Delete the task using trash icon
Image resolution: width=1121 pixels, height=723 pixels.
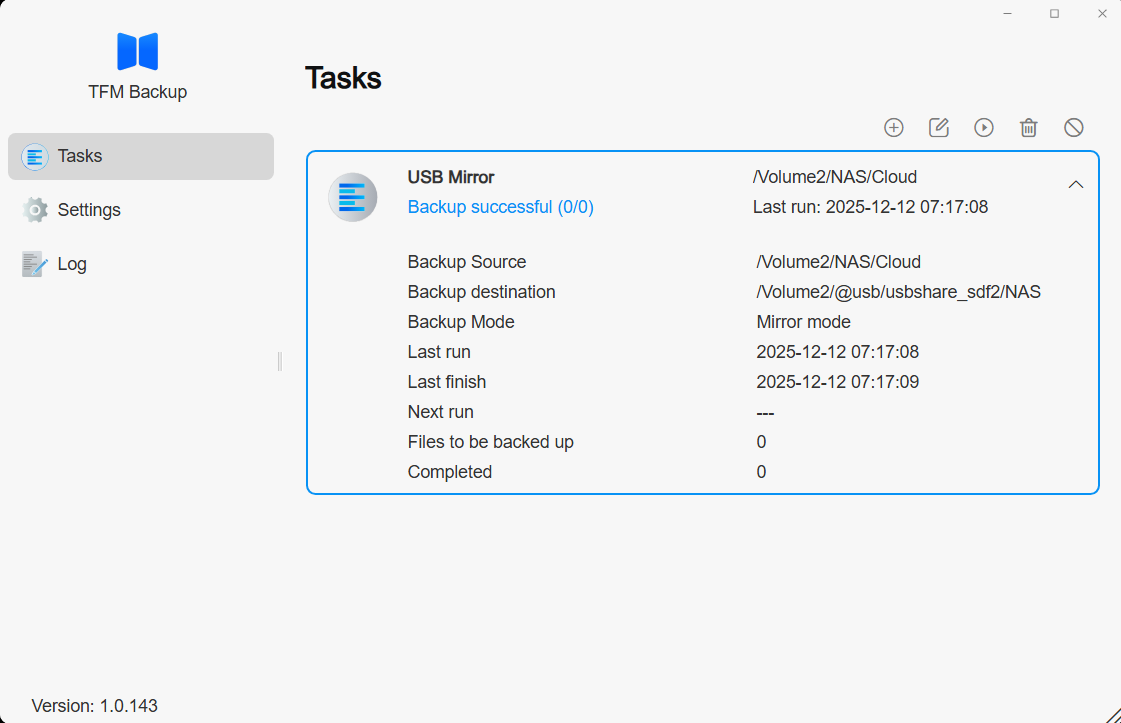point(1029,127)
